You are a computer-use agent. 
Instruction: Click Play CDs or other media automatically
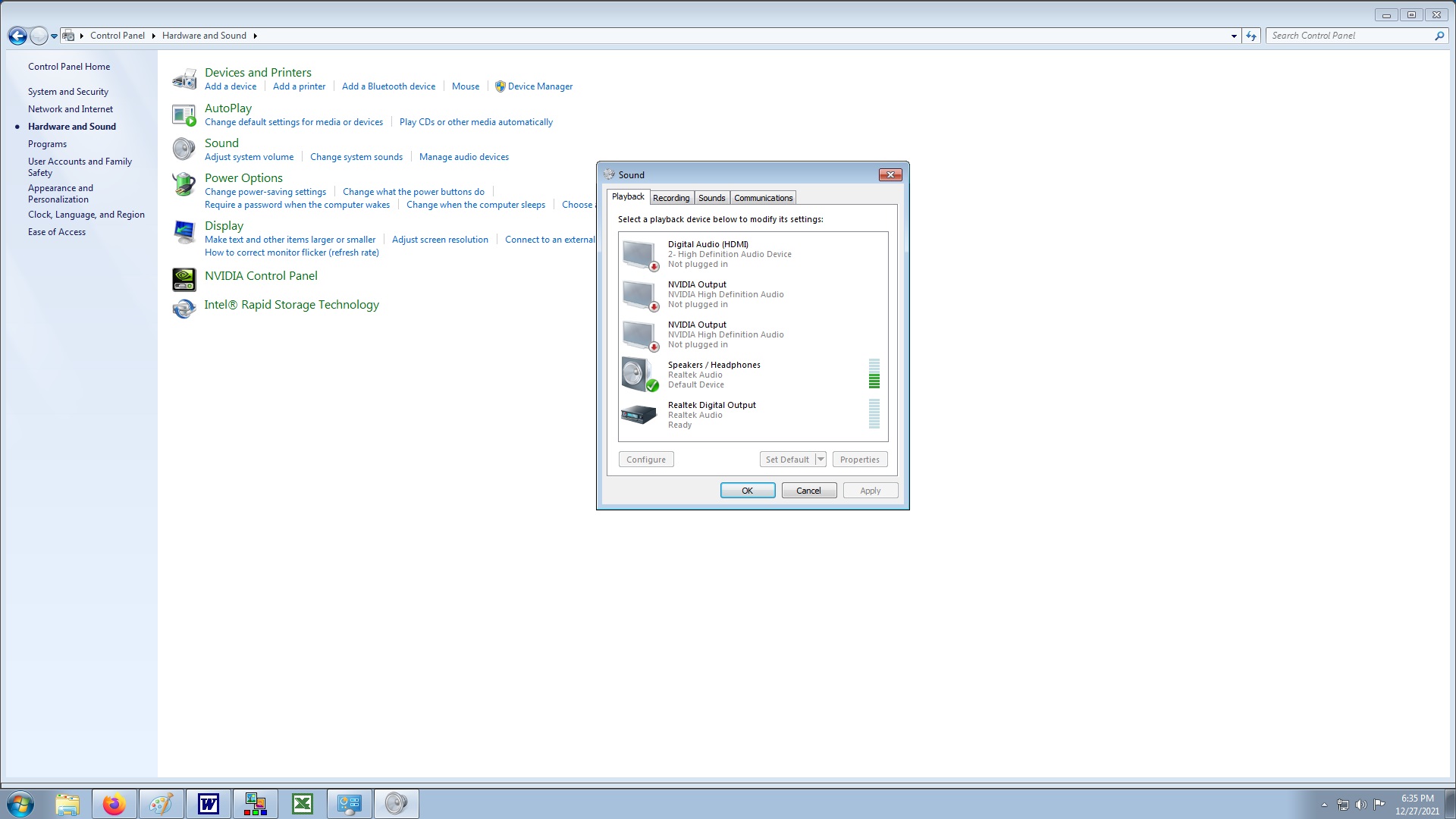[476, 122]
